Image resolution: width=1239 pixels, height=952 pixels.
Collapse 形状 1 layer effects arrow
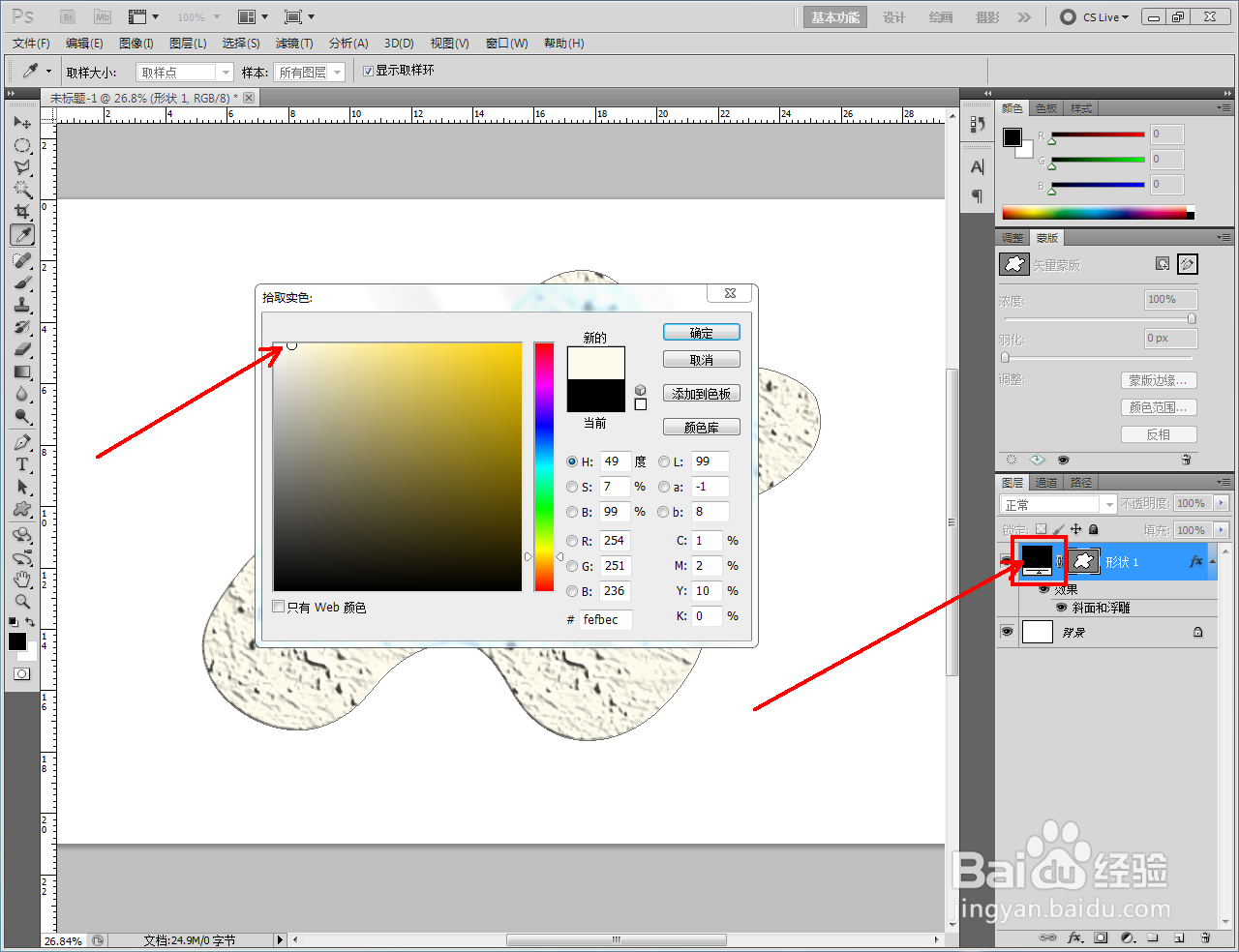(x=1212, y=561)
